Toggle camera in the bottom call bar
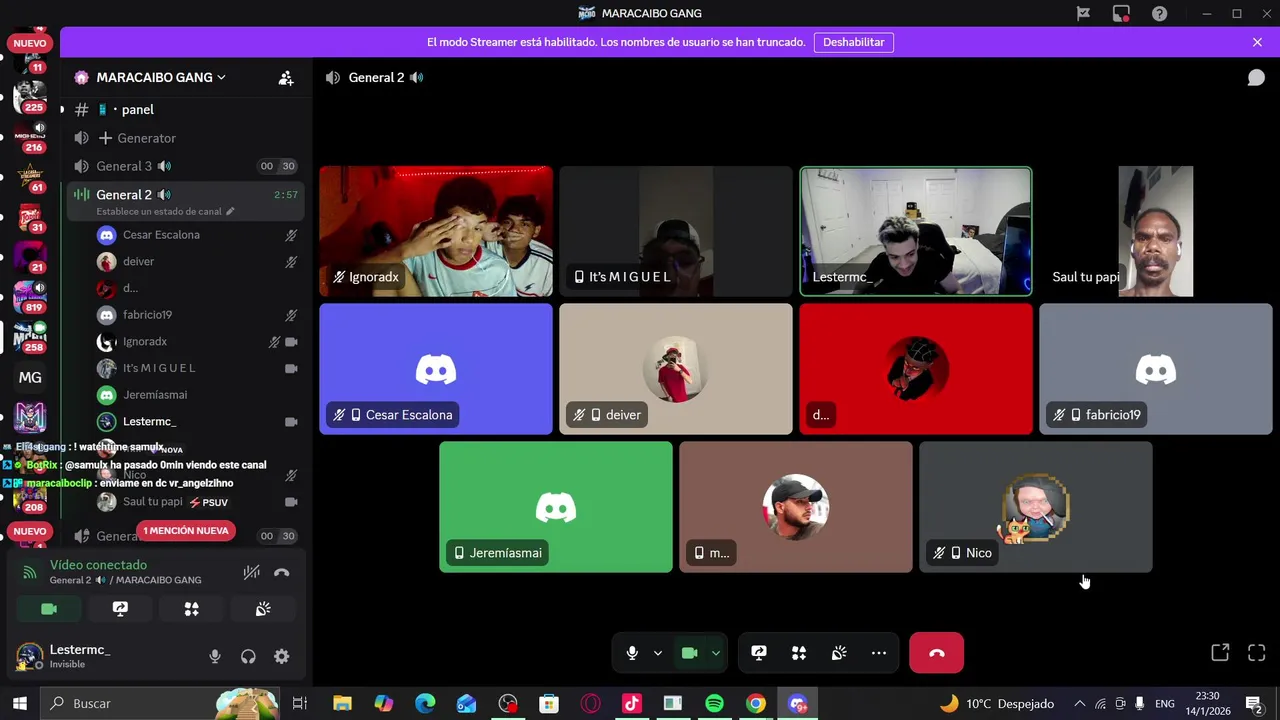 click(689, 653)
